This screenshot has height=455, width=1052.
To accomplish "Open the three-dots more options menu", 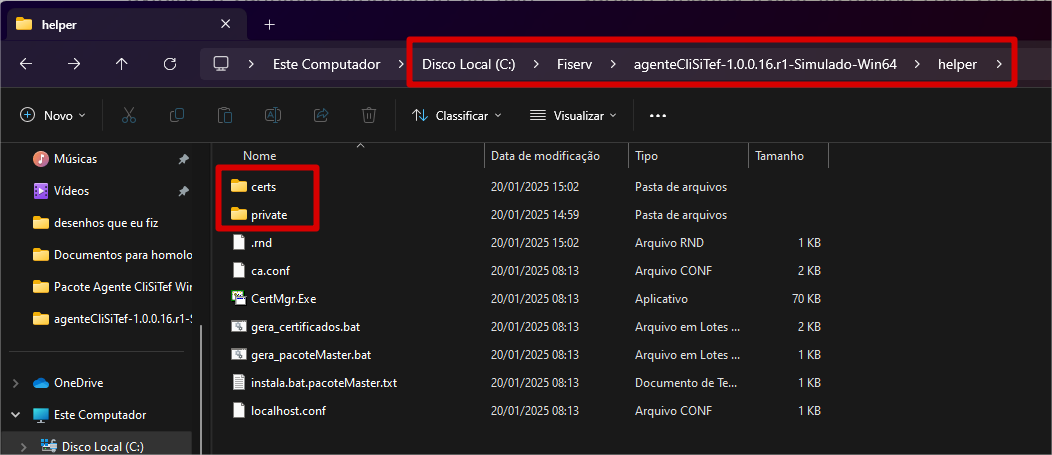I will click(657, 115).
